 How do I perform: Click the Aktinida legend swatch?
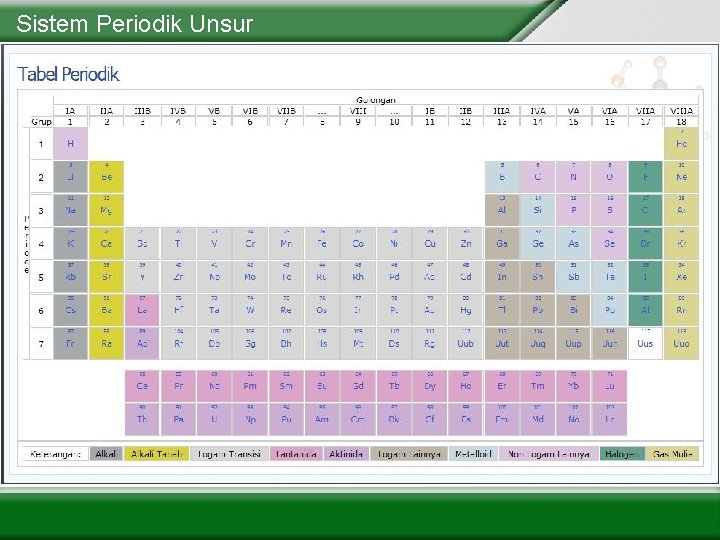click(x=346, y=454)
